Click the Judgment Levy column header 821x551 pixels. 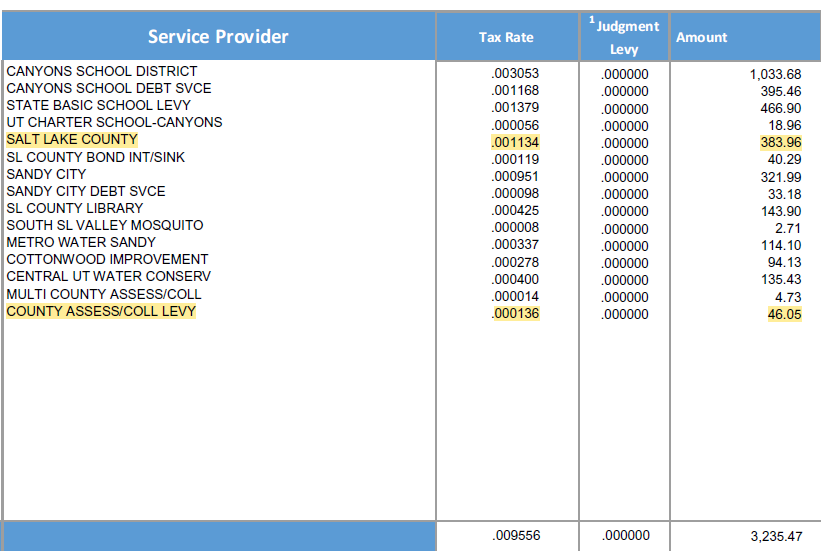624,37
